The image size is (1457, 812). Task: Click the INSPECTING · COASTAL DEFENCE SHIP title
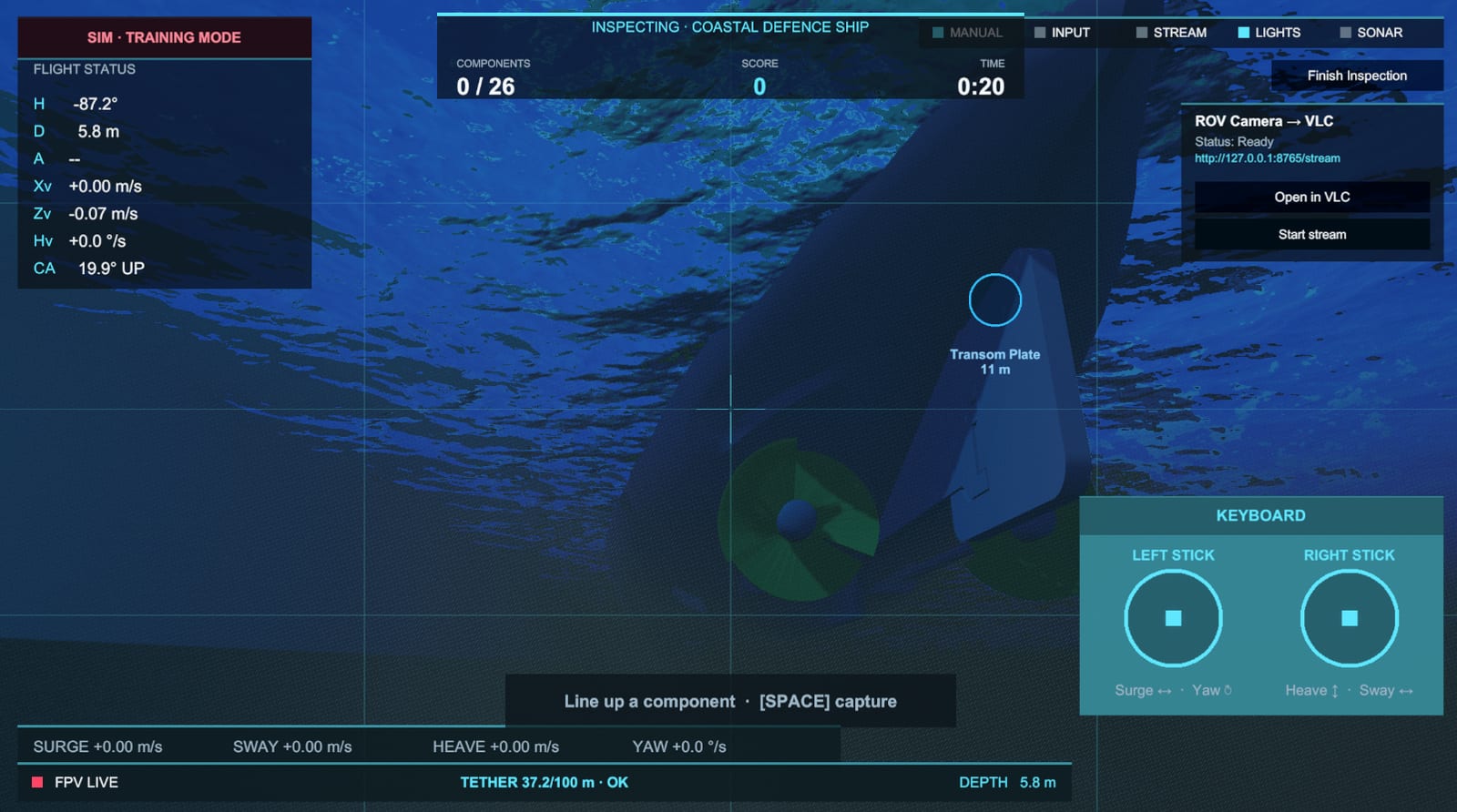click(x=730, y=27)
